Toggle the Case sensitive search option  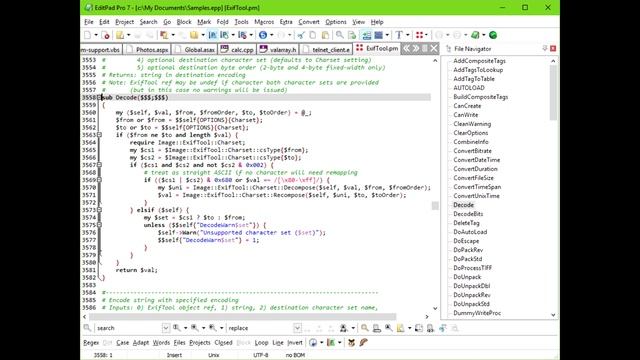point(122,343)
